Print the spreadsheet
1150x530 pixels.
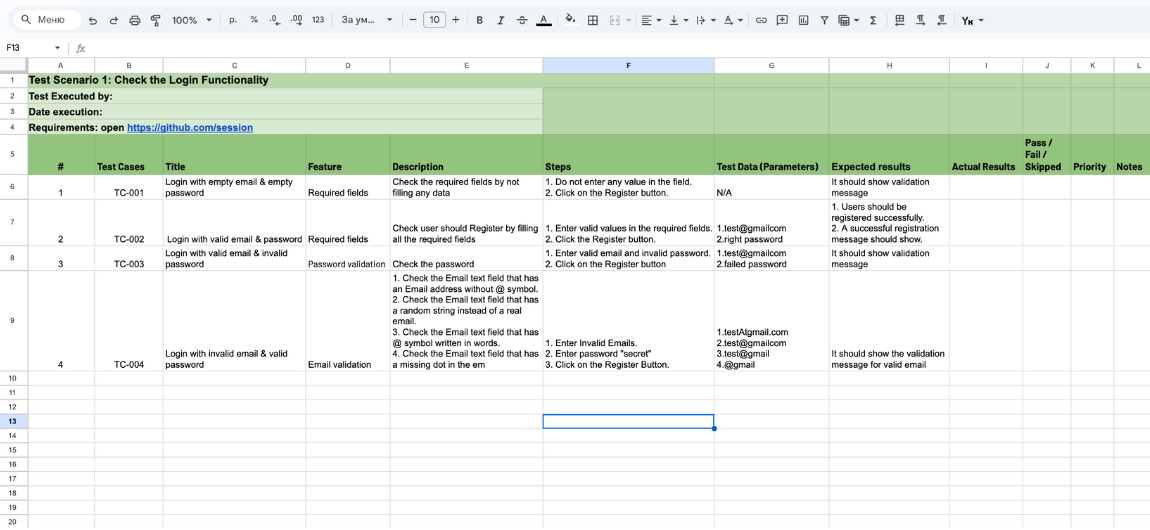click(134, 21)
